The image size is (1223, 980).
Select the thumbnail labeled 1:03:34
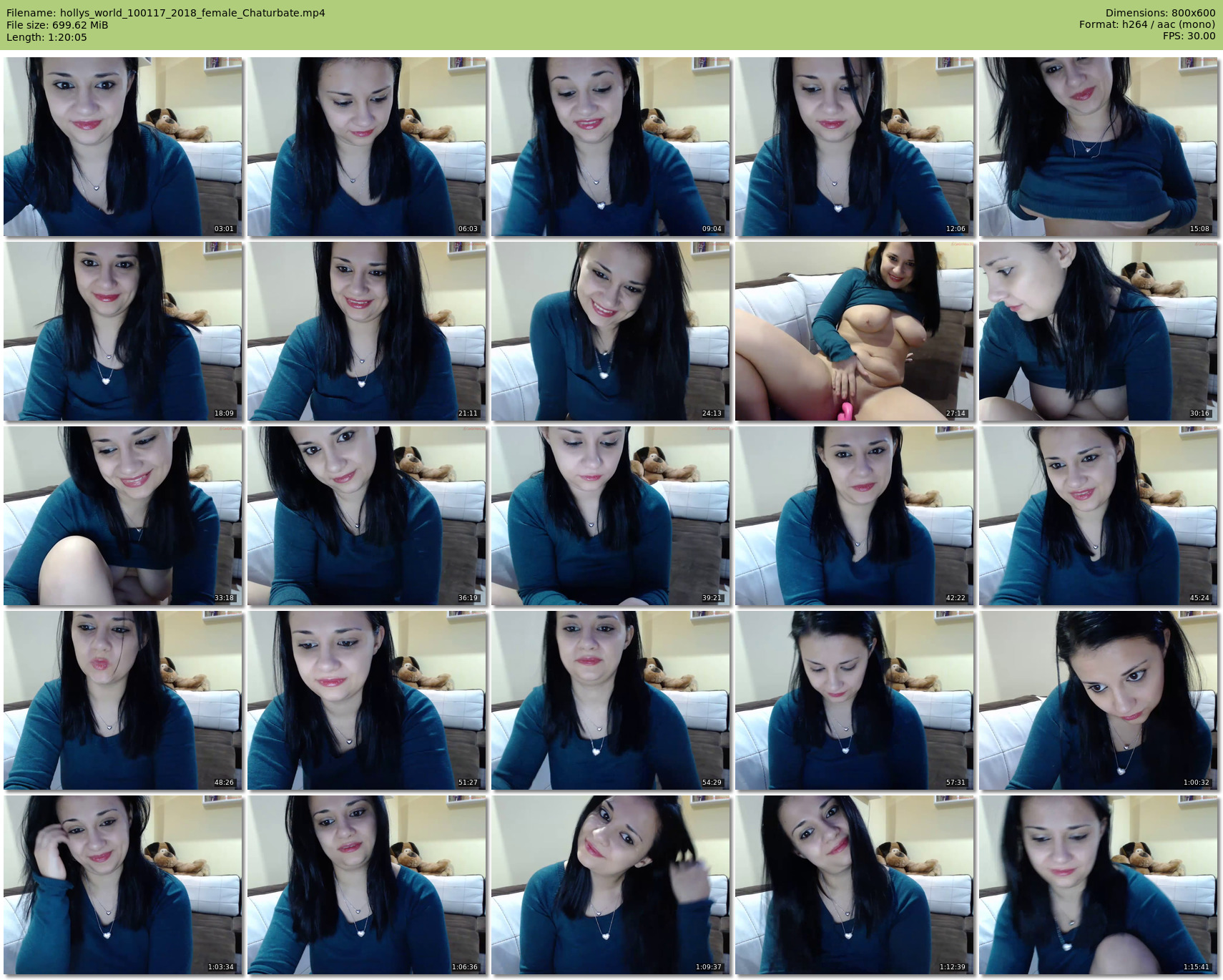tap(123, 885)
